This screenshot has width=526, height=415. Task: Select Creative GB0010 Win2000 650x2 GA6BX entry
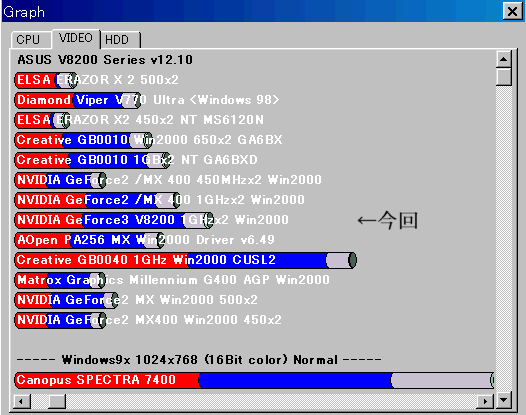149,140
